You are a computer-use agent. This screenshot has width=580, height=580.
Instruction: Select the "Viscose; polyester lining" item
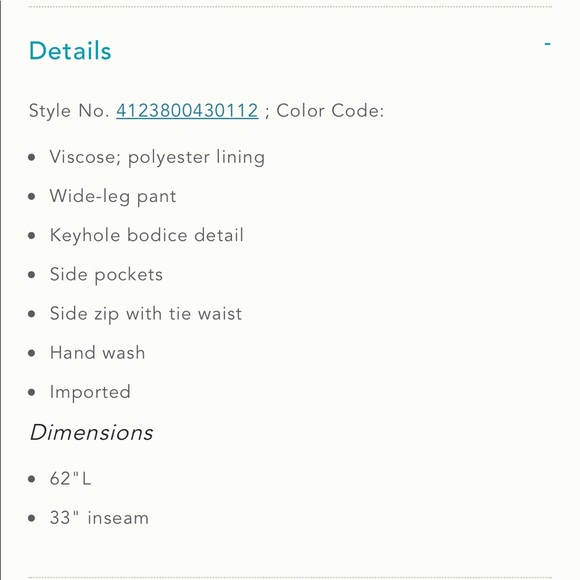point(157,157)
